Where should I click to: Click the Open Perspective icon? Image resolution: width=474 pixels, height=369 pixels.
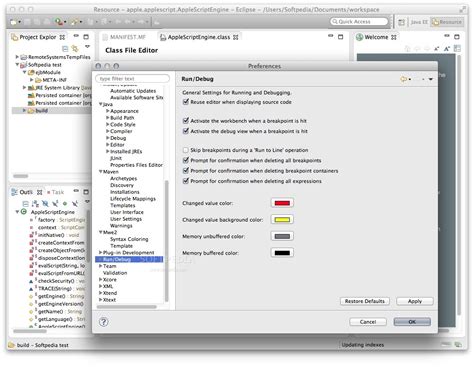[x=402, y=22]
